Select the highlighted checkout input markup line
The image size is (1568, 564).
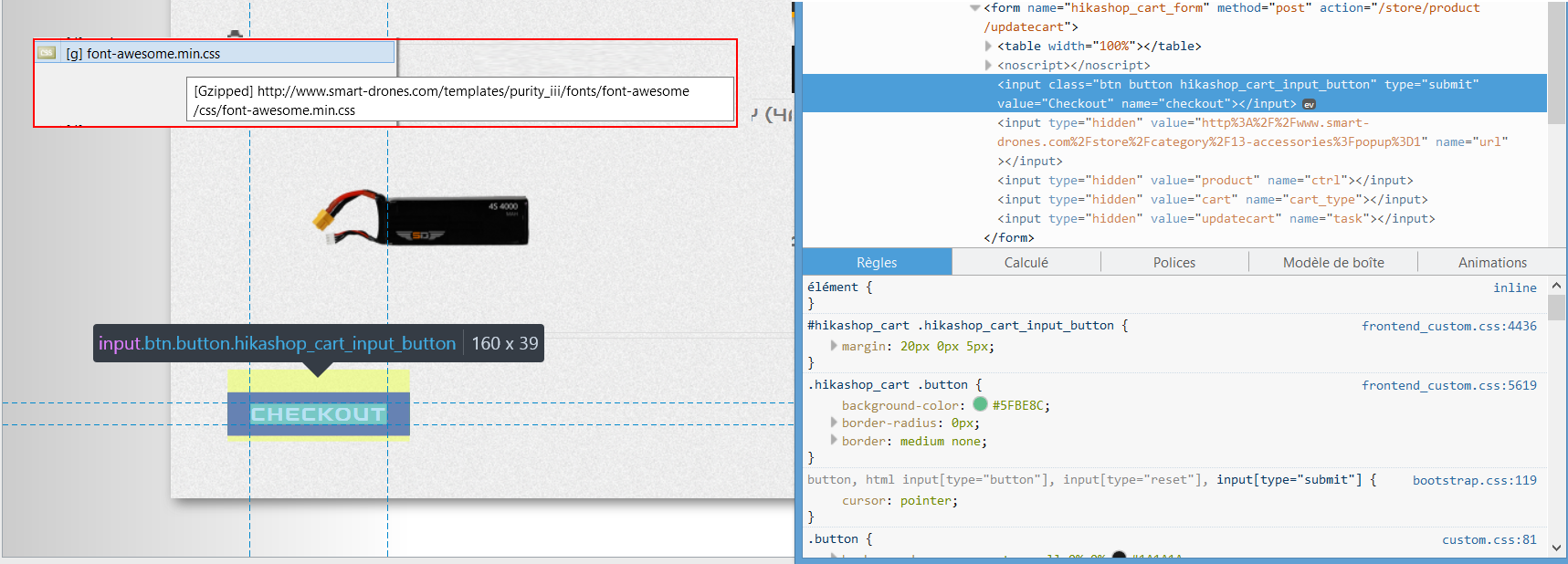pos(1174,93)
